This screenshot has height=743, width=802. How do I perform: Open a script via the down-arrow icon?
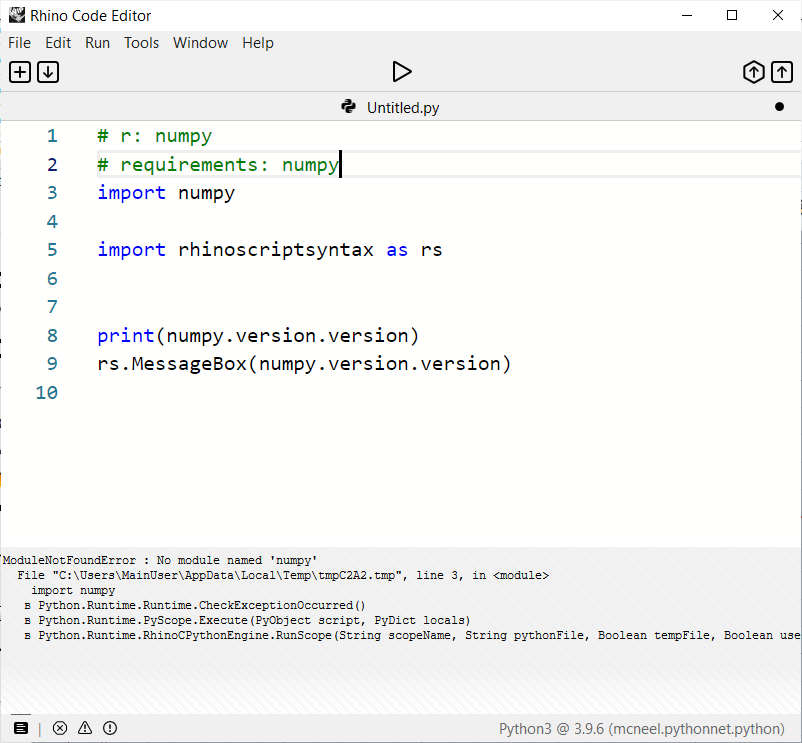[x=47, y=71]
